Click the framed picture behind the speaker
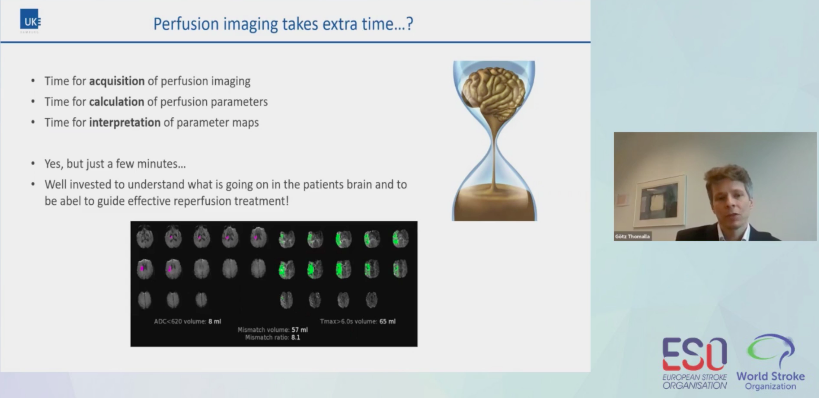 pyautogui.click(x=659, y=201)
